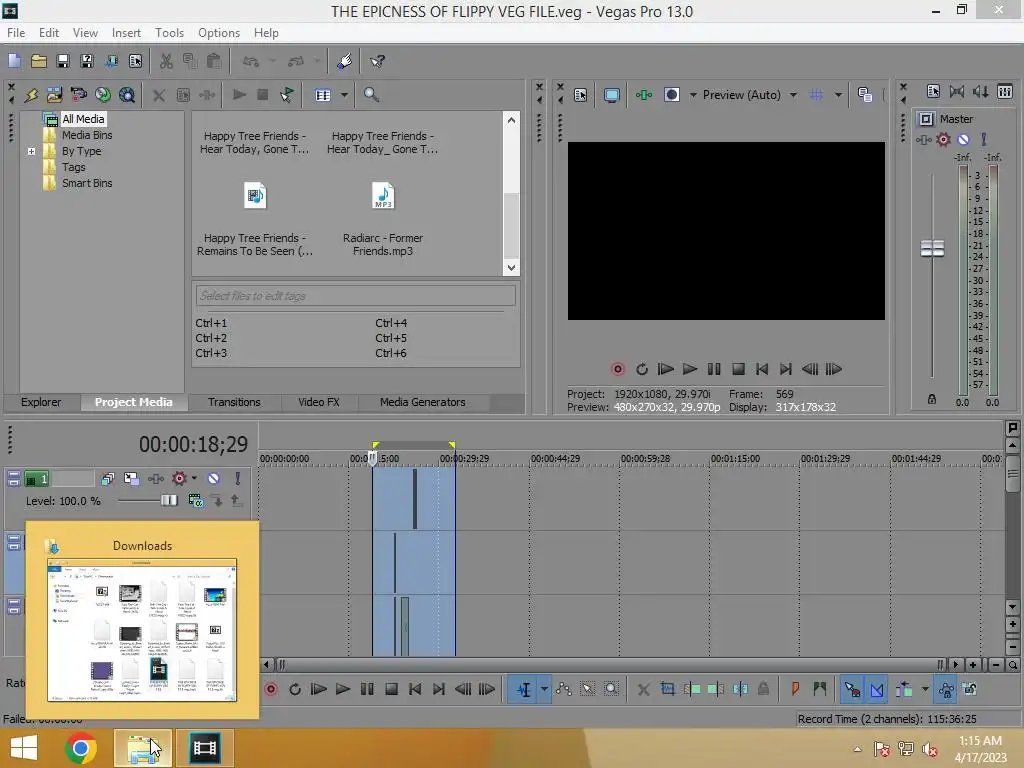Click the What's This help icon
This screenshot has width=1024, height=768.
click(x=377, y=61)
